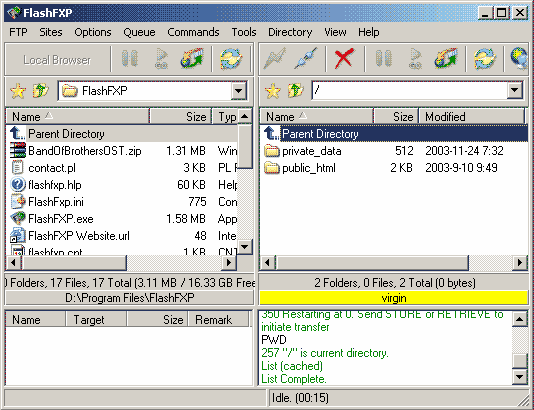Image resolution: width=534 pixels, height=410 pixels.
Task: Click the globe transfer icon in left toolbar
Action: pyautogui.click(x=192, y=59)
